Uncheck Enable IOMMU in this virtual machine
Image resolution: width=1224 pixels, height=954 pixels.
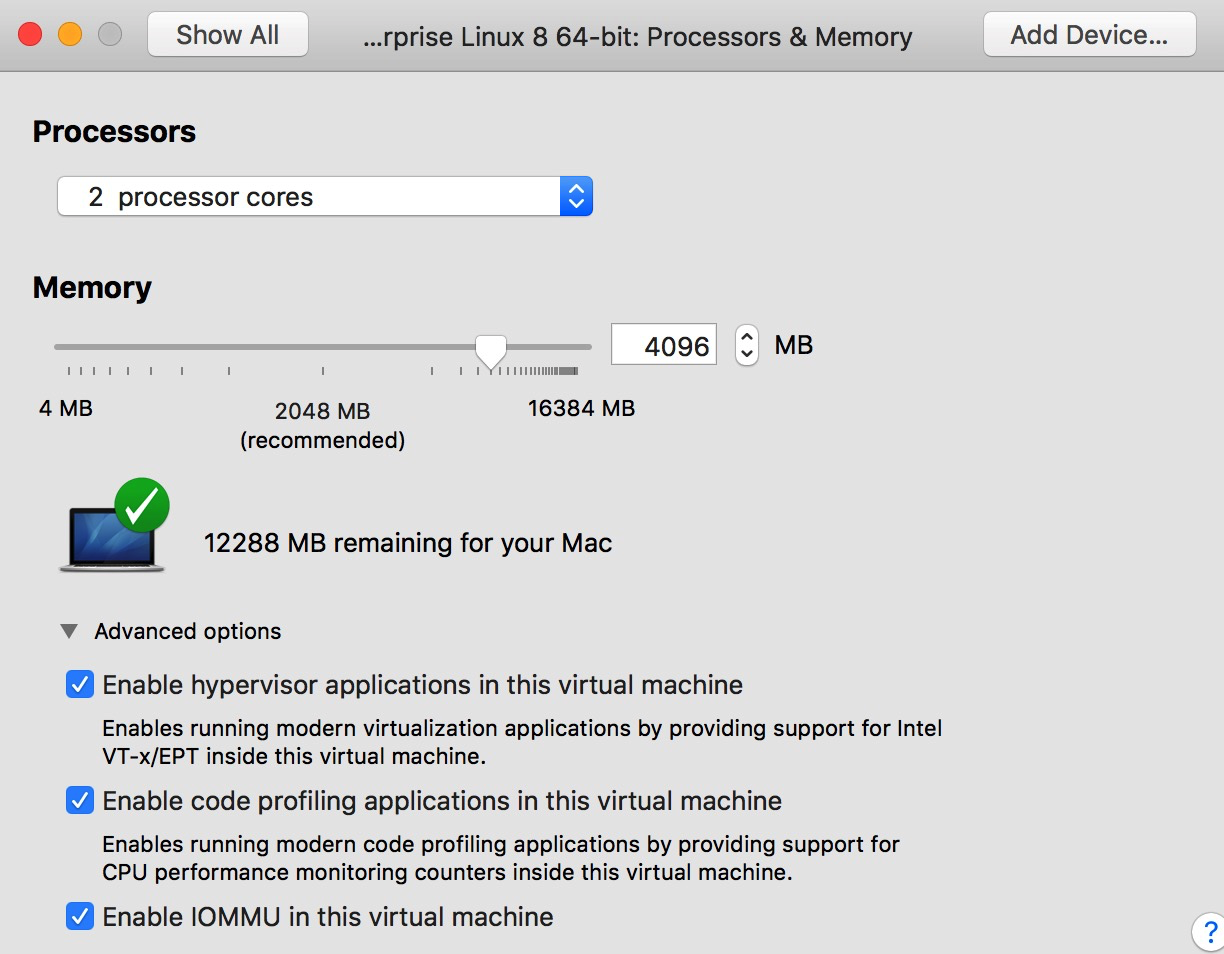80,916
